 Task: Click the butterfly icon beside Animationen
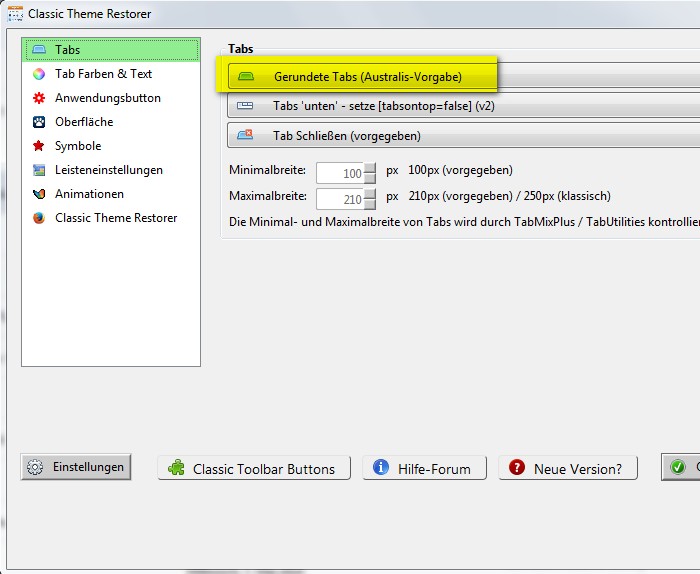point(39,194)
